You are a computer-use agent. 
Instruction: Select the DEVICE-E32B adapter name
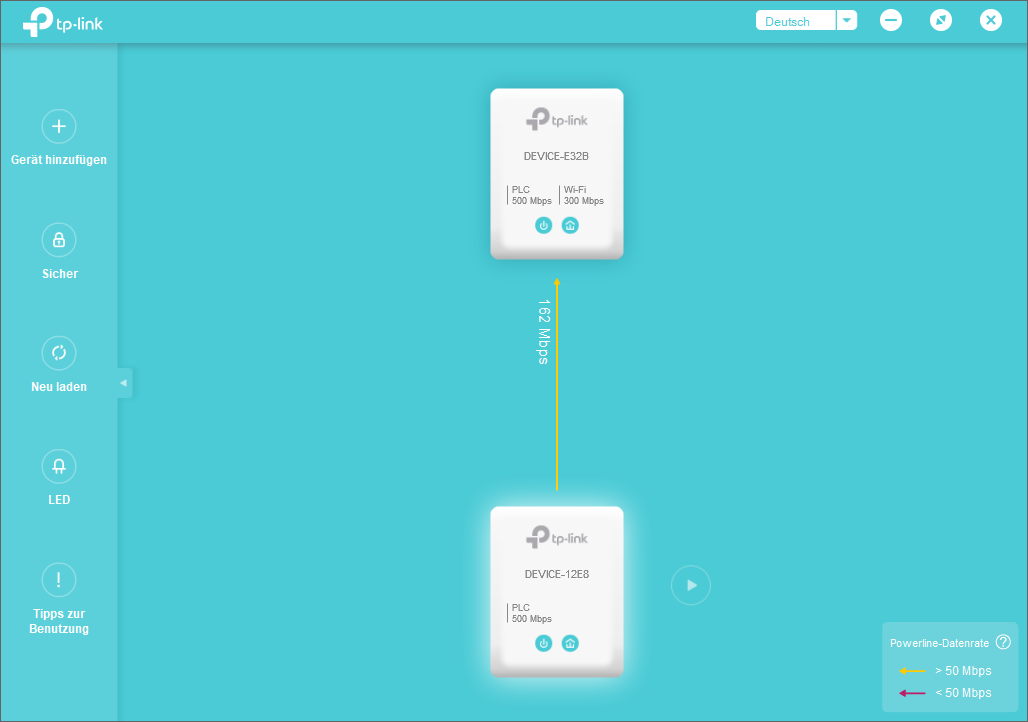[x=556, y=156]
